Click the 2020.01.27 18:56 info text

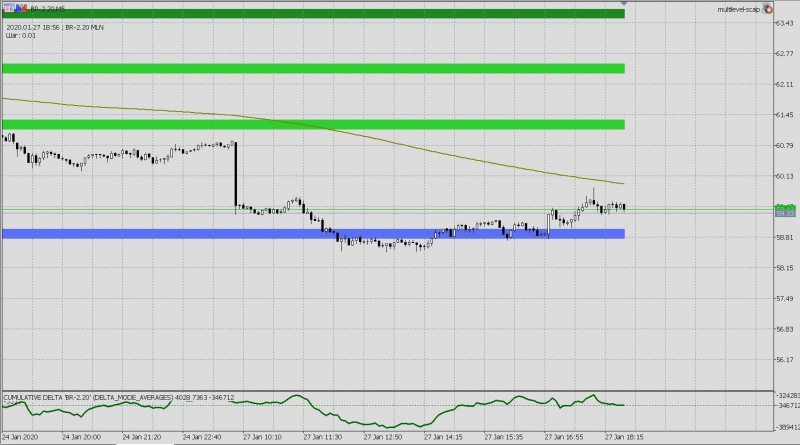[x=33, y=28]
